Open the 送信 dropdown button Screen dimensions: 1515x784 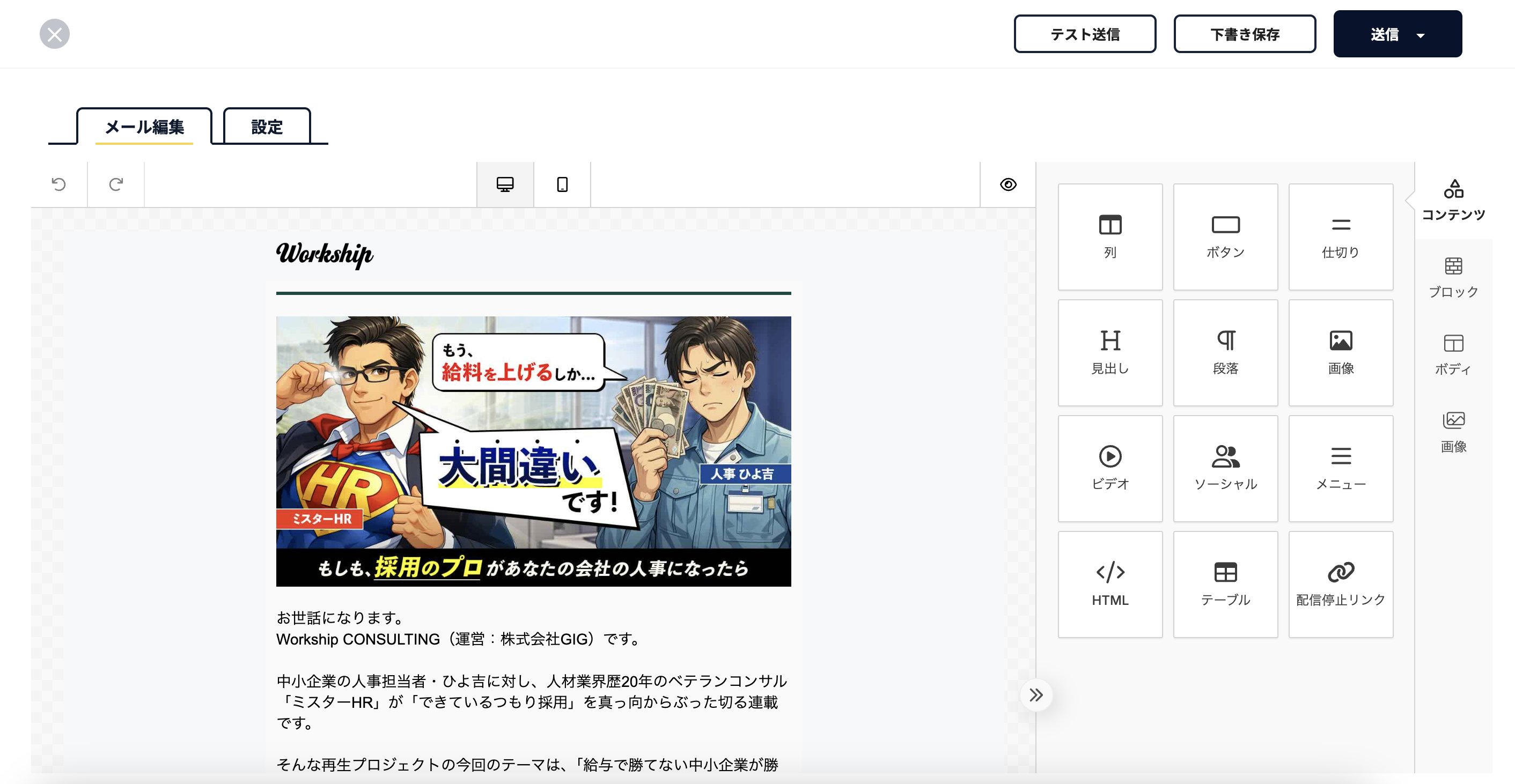point(1398,34)
